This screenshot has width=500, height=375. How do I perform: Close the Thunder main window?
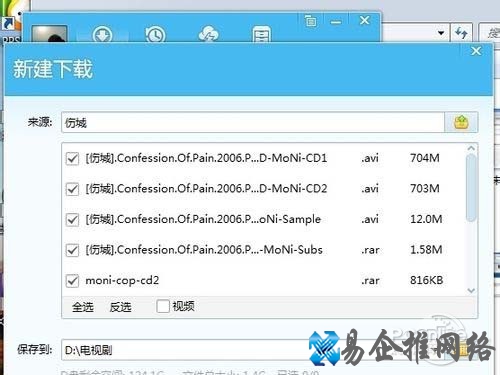point(365,21)
